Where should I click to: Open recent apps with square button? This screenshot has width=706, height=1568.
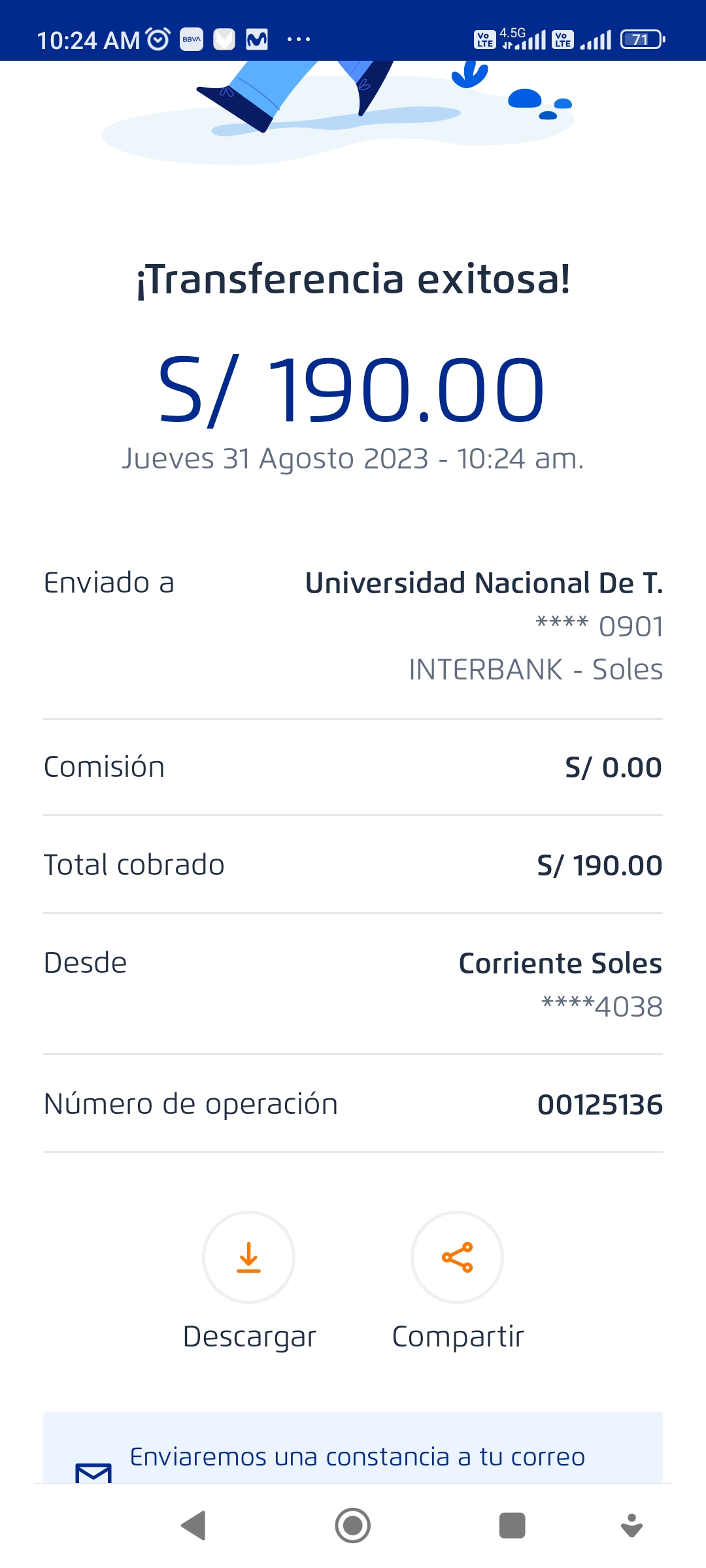(512, 1526)
